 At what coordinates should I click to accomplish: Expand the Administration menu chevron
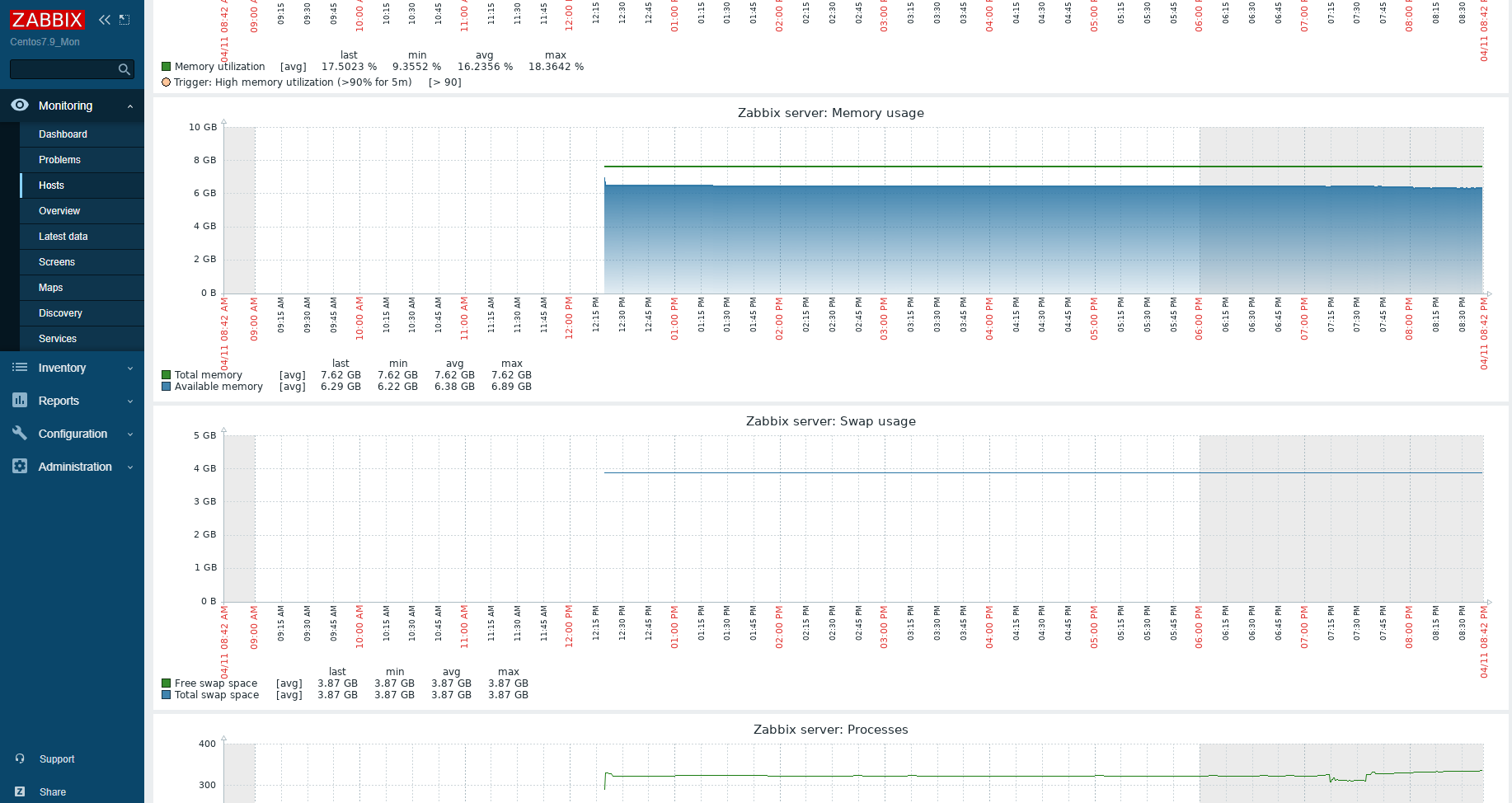130,467
